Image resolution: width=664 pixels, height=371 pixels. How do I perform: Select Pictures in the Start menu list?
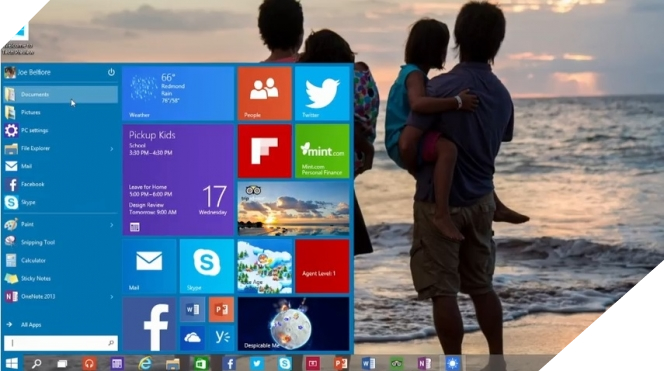pyautogui.click(x=61, y=113)
